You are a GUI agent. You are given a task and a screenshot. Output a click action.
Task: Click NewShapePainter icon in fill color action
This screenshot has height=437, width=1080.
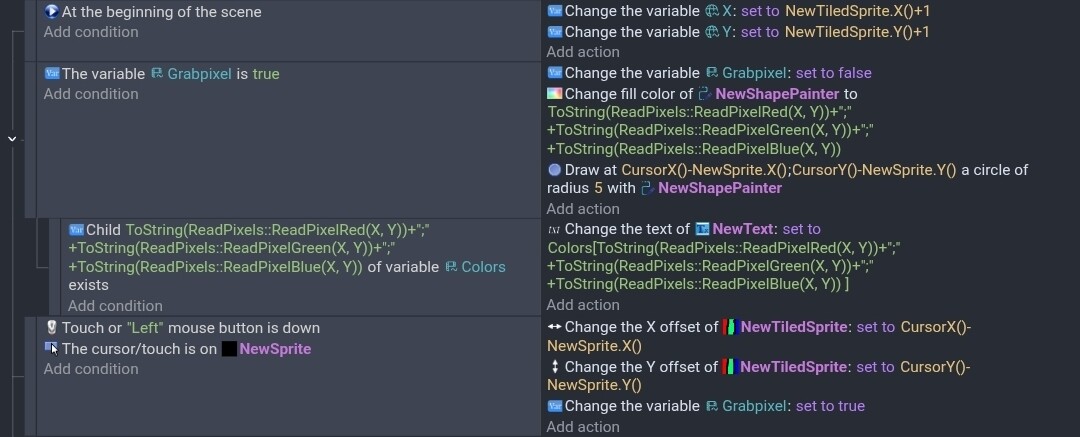(x=705, y=94)
